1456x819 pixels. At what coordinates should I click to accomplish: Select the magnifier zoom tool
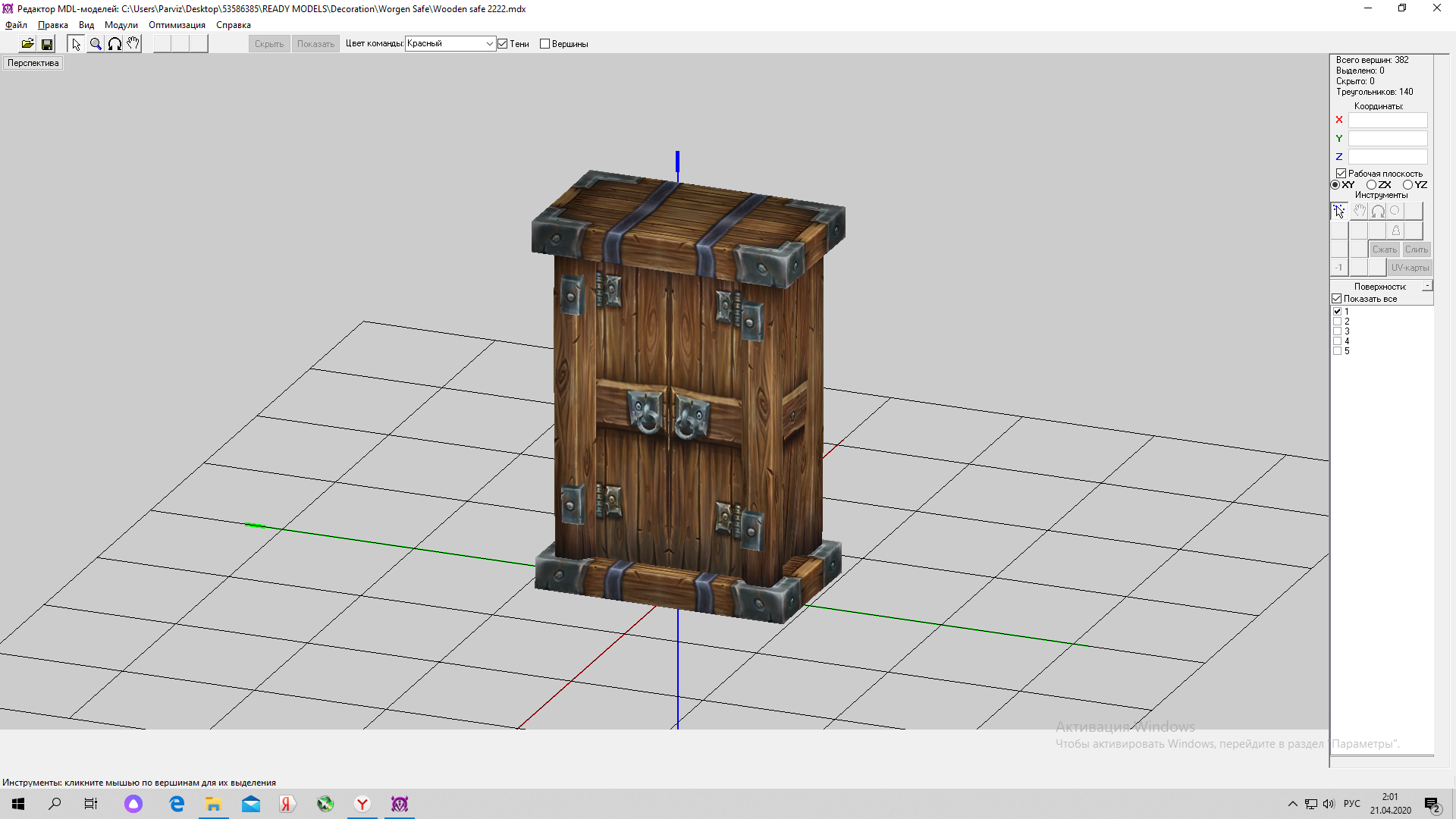pos(96,44)
